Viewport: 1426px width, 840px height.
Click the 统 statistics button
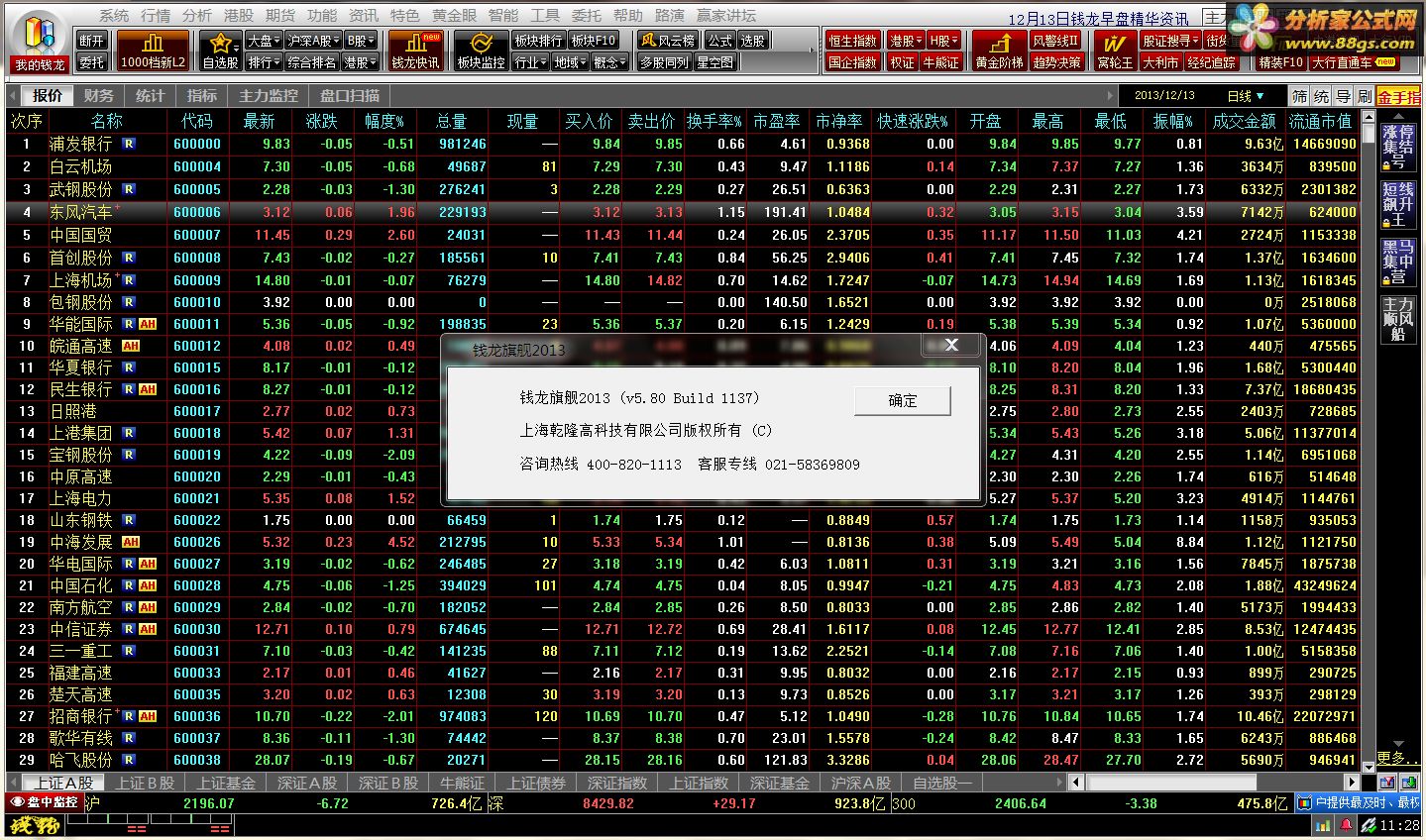[1321, 96]
